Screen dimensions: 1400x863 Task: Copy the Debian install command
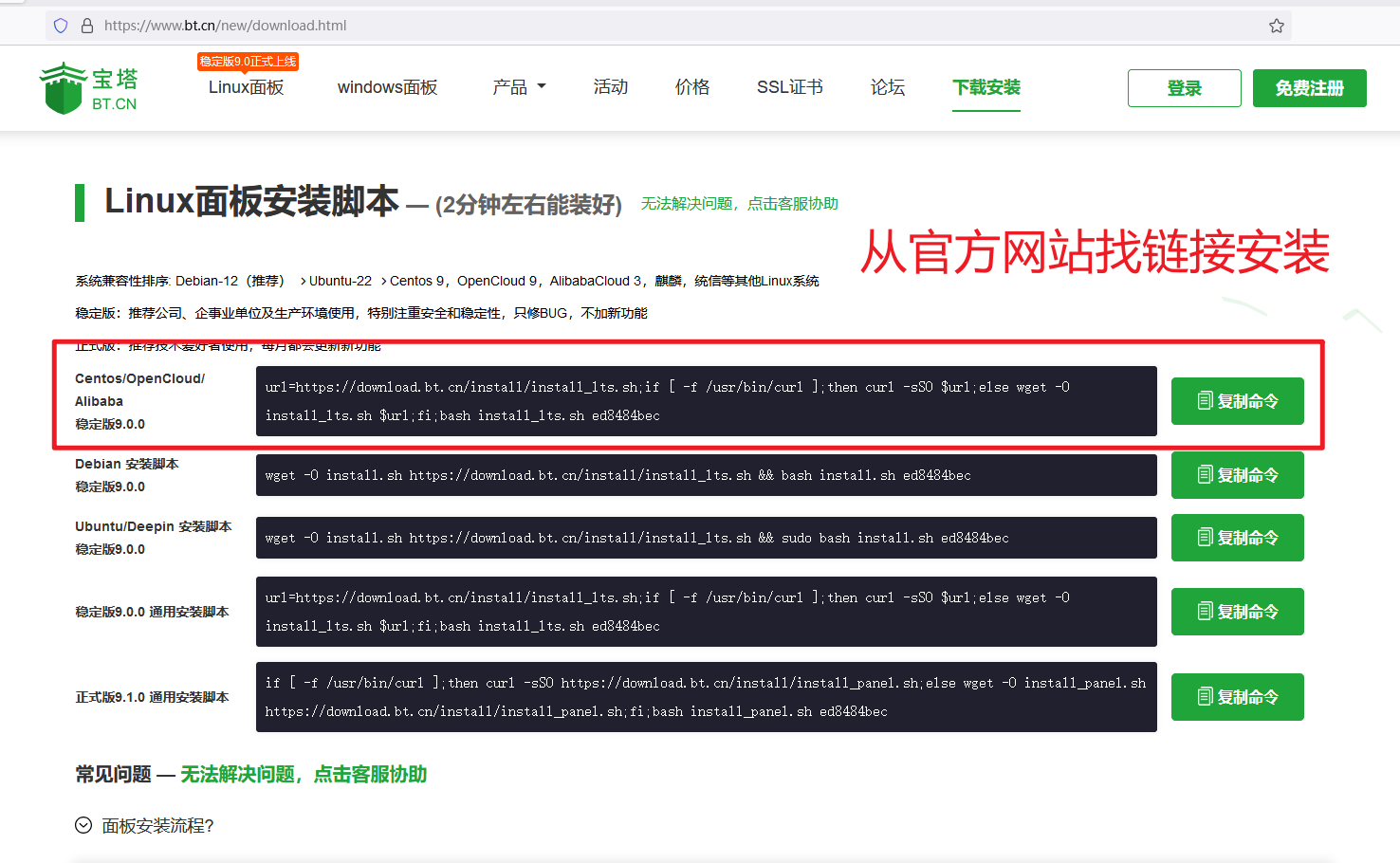1238,475
